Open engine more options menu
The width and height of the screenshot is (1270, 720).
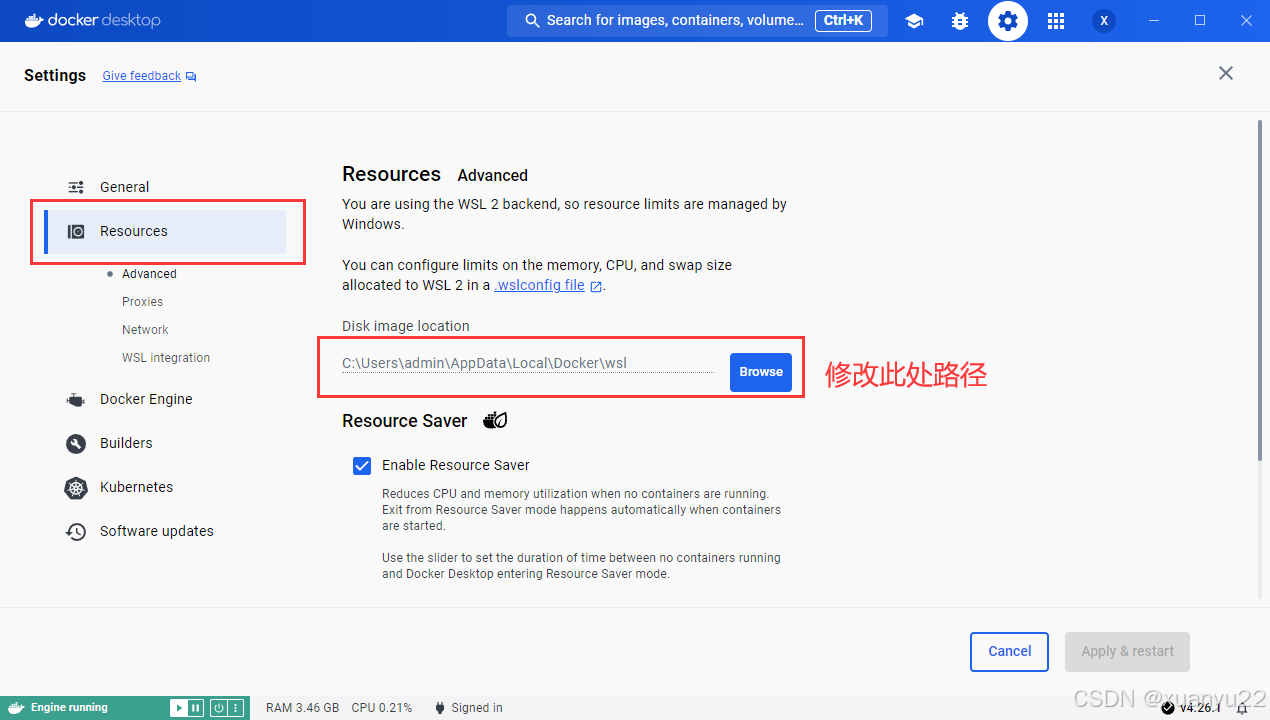236,708
